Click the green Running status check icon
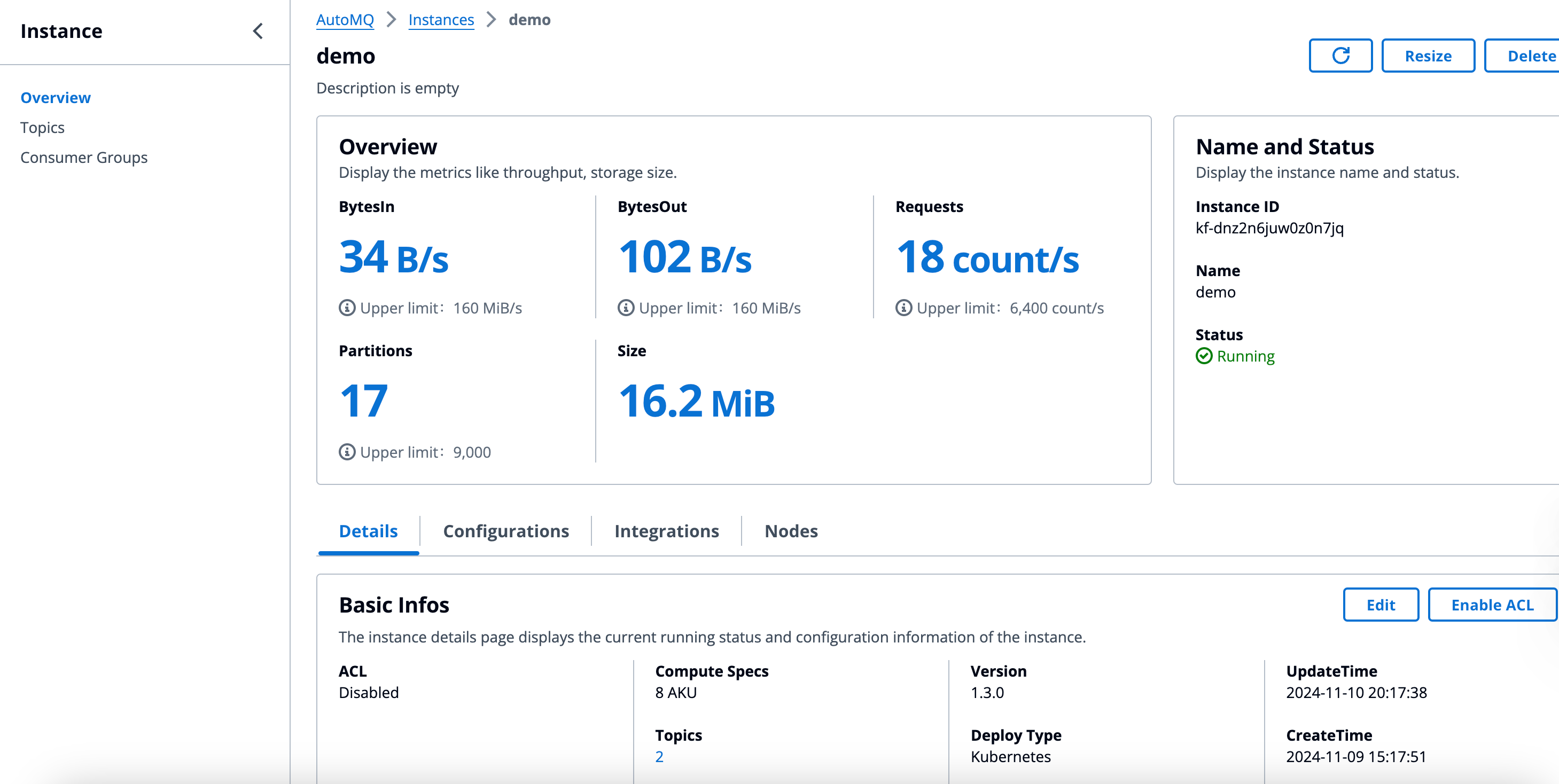 [x=1204, y=356]
